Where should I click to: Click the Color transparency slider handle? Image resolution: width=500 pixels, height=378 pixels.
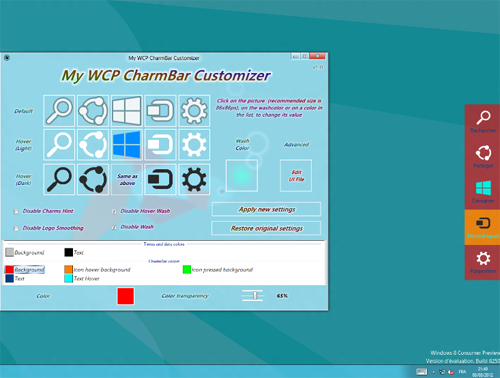pos(255,296)
